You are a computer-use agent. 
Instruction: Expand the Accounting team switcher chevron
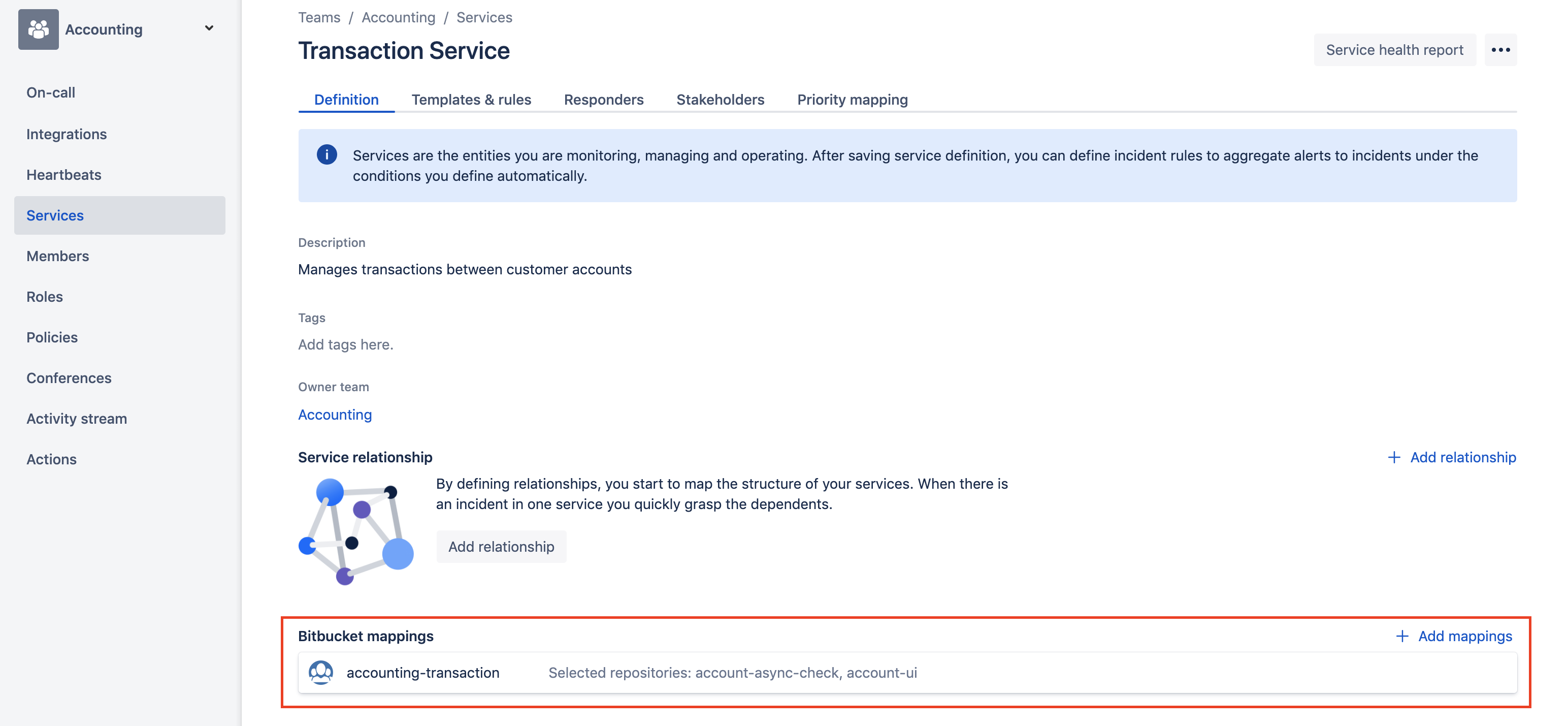pos(209,28)
